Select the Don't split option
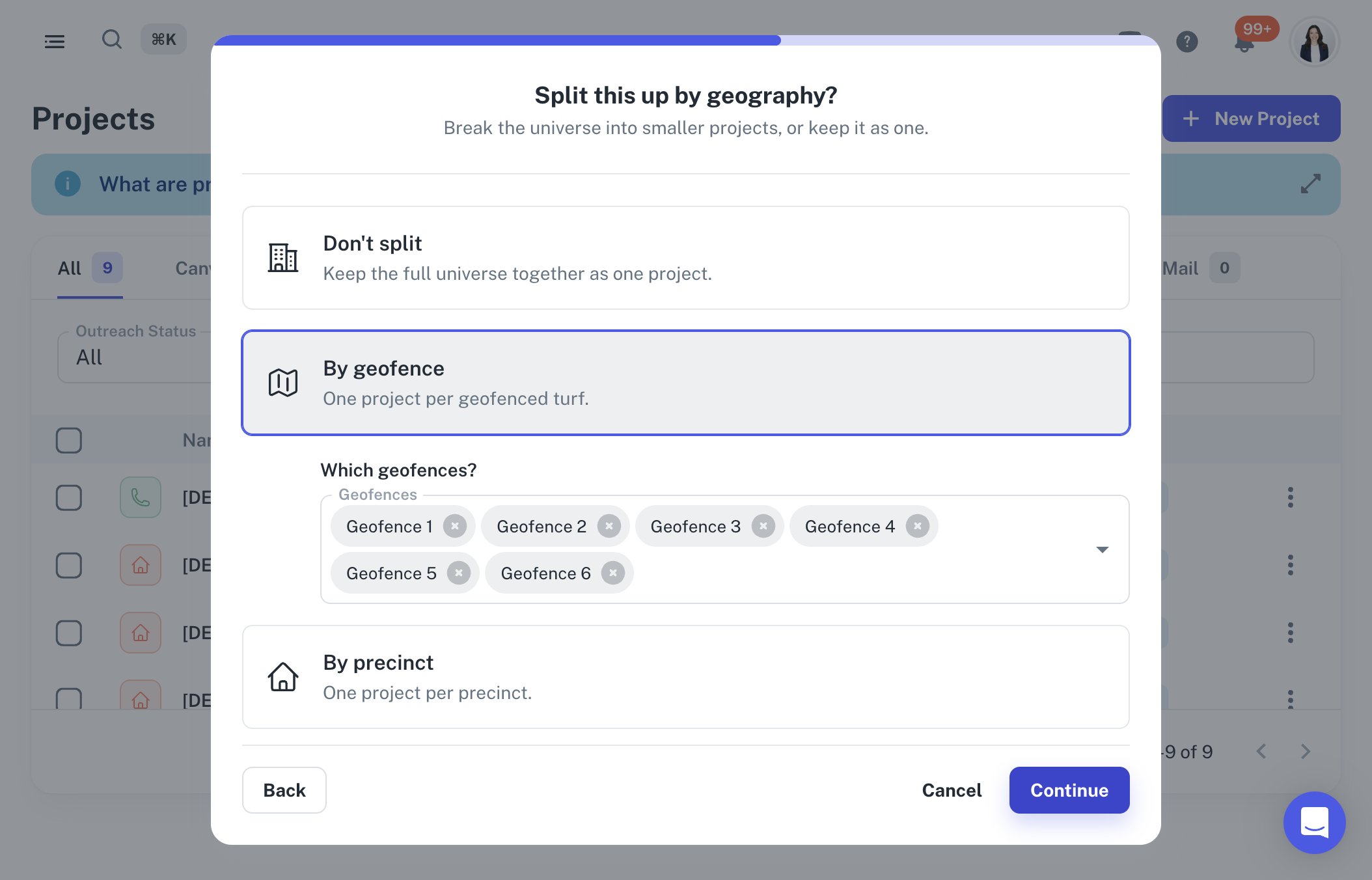The image size is (1372, 880). 686,258
